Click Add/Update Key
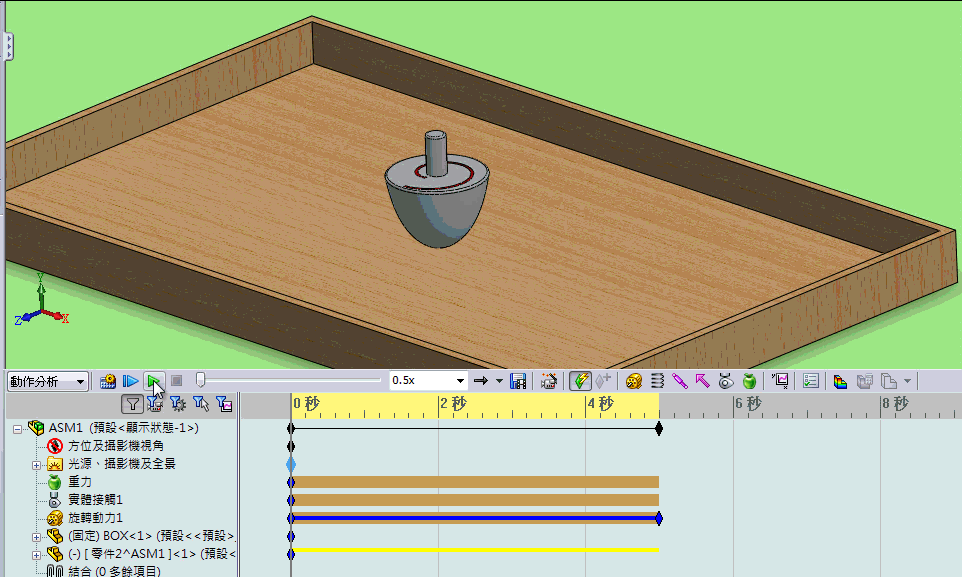This screenshot has height=577, width=962. (601, 381)
